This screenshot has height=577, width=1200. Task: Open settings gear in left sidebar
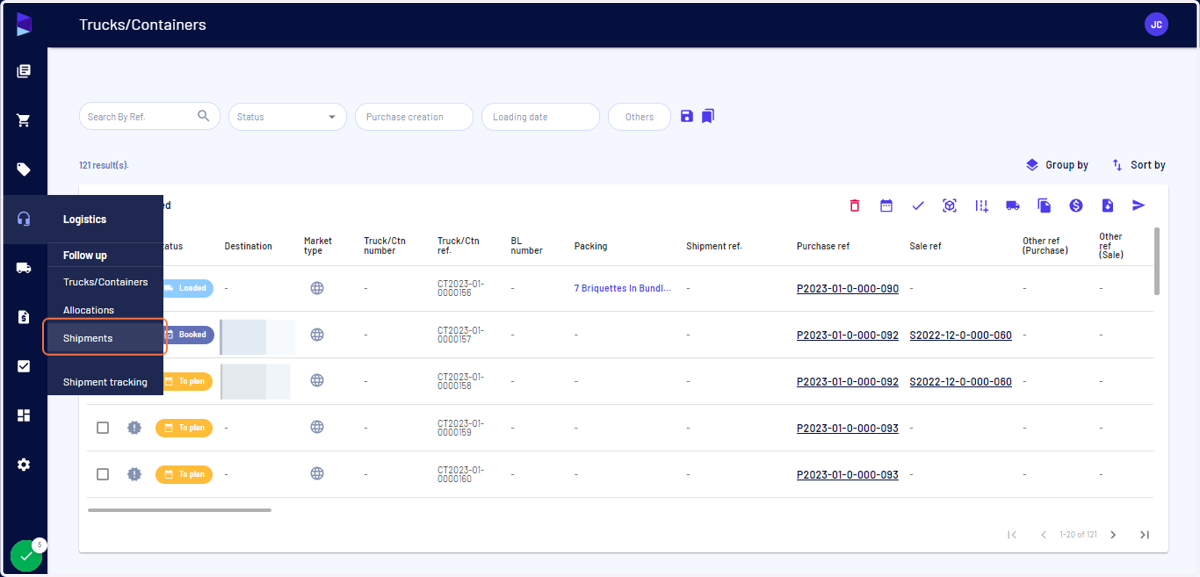click(24, 465)
